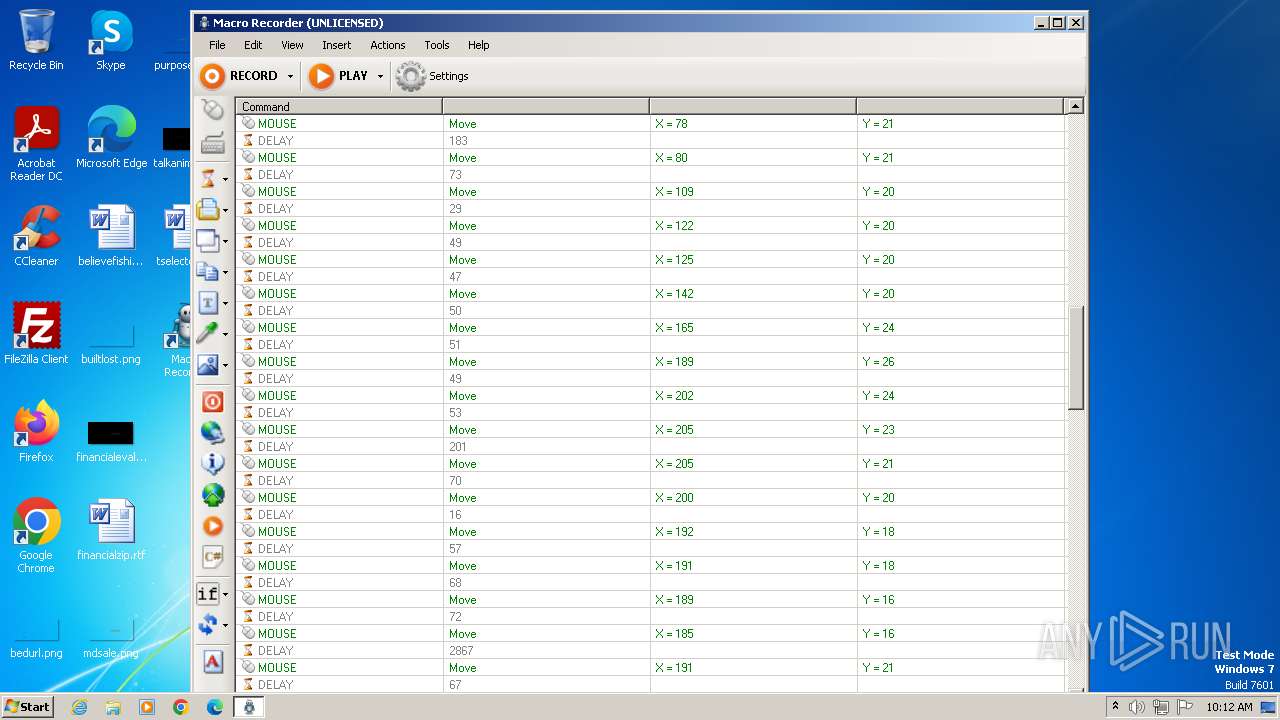The height and width of the screenshot is (720, 1280).
Task: Click the RECORD button
Action: [x=240, y=76]
